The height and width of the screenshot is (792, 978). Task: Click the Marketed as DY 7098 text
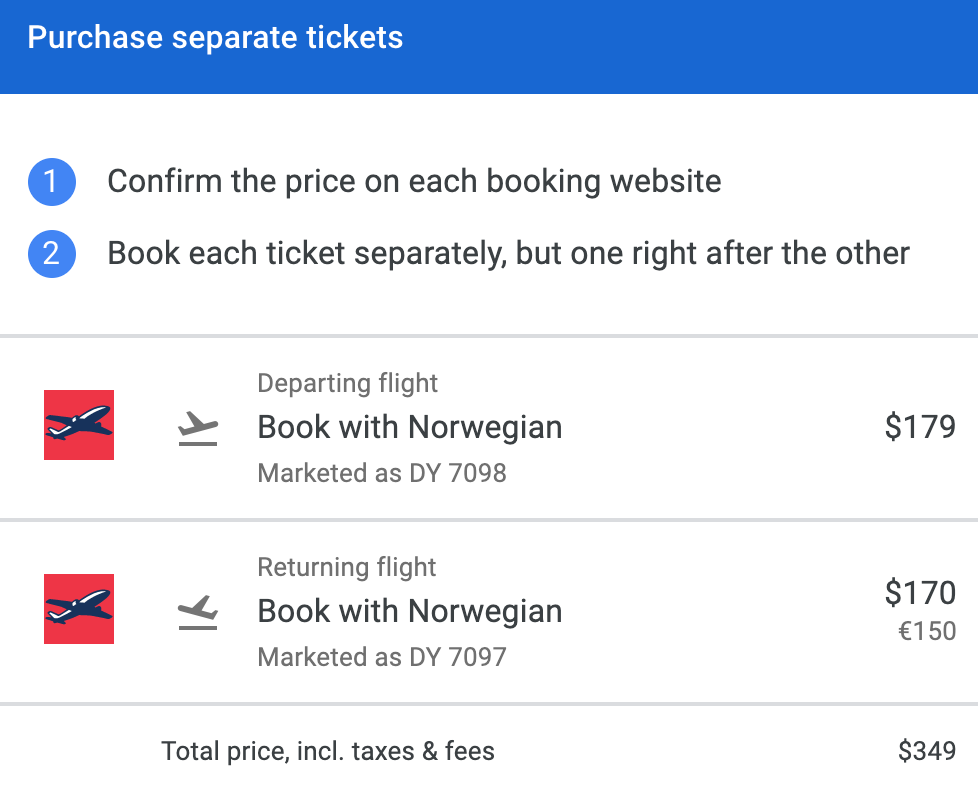coord(382,473)
